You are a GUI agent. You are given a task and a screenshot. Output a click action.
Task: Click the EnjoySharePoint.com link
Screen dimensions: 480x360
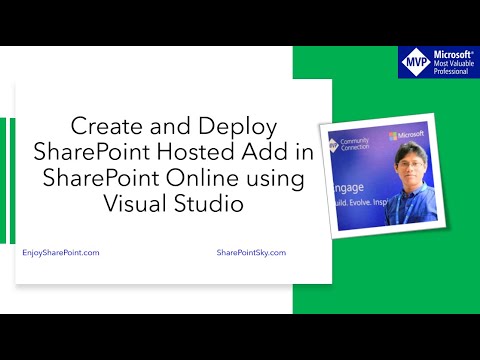coord(61,253)
